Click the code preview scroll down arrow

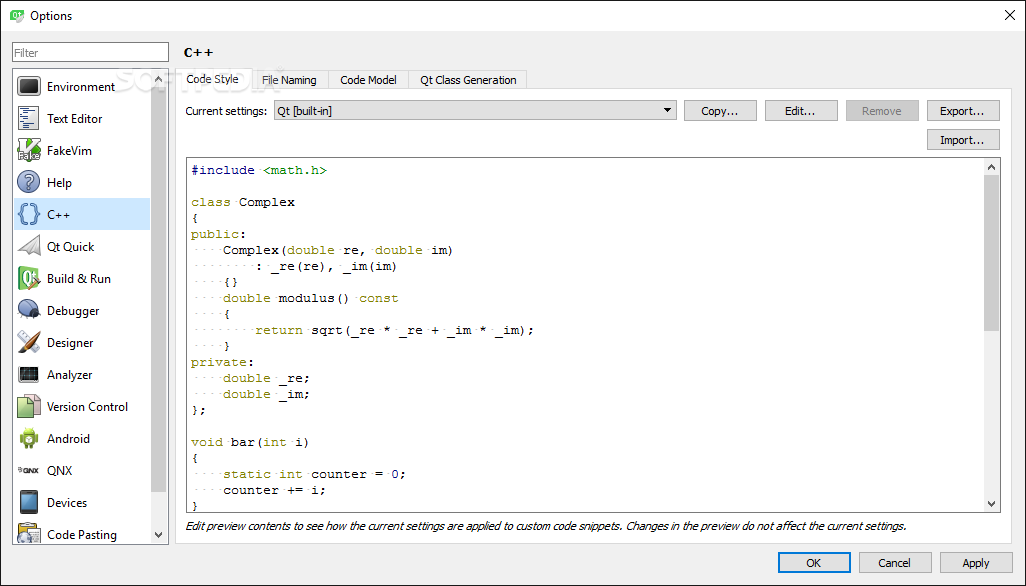coord(991,504)
